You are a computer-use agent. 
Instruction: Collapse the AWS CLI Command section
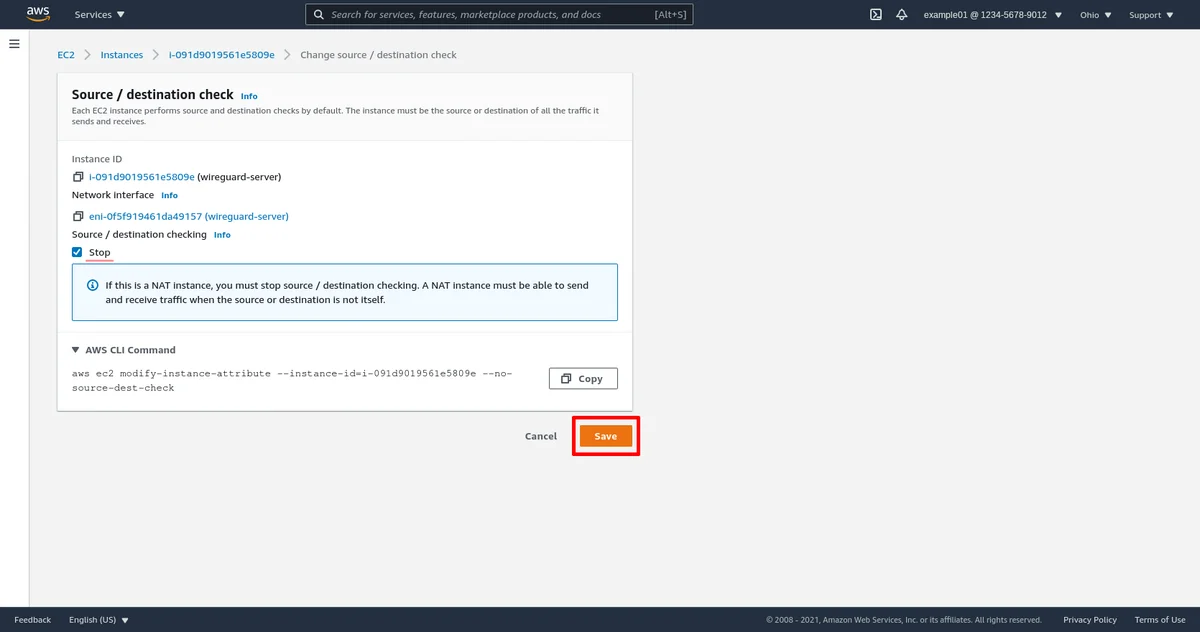coord(76,350)
